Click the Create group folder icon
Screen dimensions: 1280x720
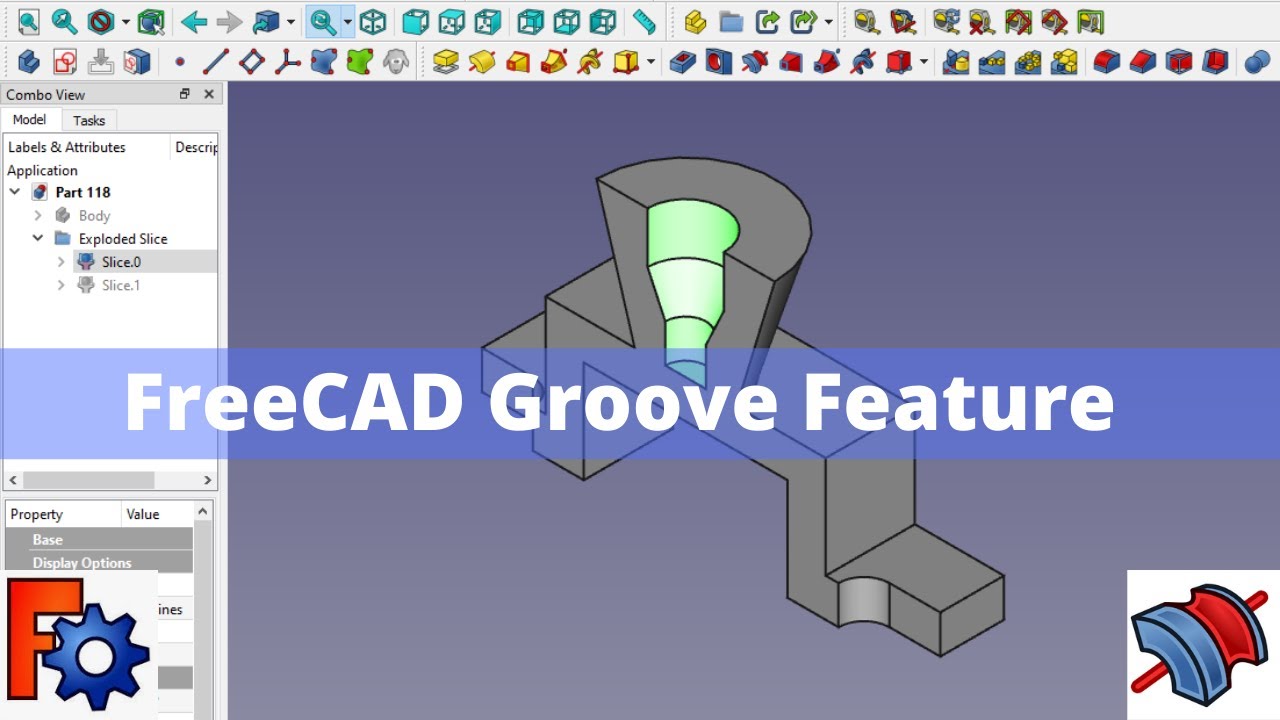coord(732,21)
